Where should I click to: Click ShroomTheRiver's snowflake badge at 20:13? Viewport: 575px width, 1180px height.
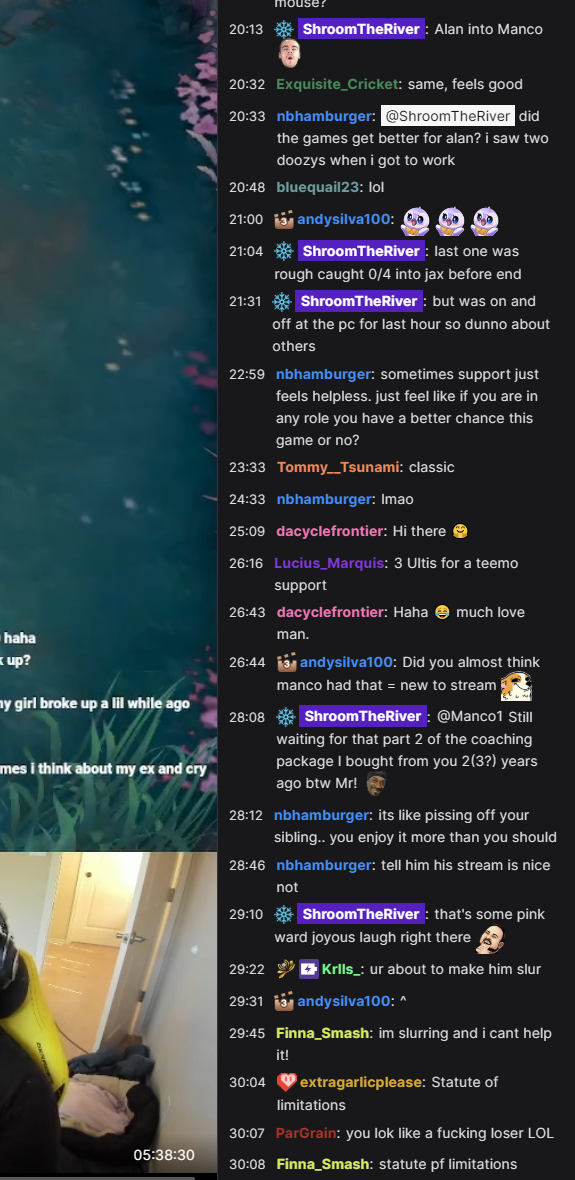pos(283,29)
